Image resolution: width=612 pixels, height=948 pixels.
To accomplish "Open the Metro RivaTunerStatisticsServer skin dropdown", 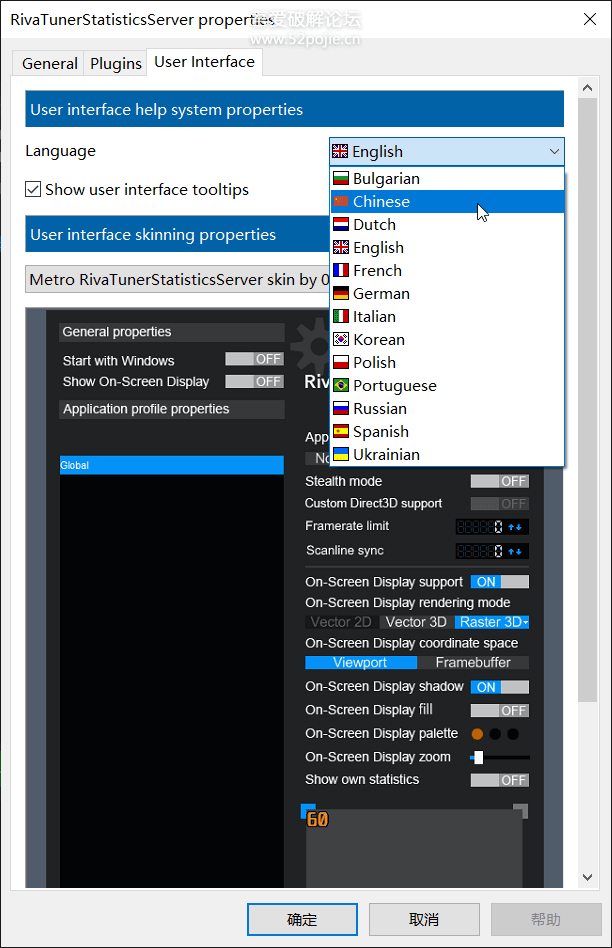I will click(x=177, y=279).
